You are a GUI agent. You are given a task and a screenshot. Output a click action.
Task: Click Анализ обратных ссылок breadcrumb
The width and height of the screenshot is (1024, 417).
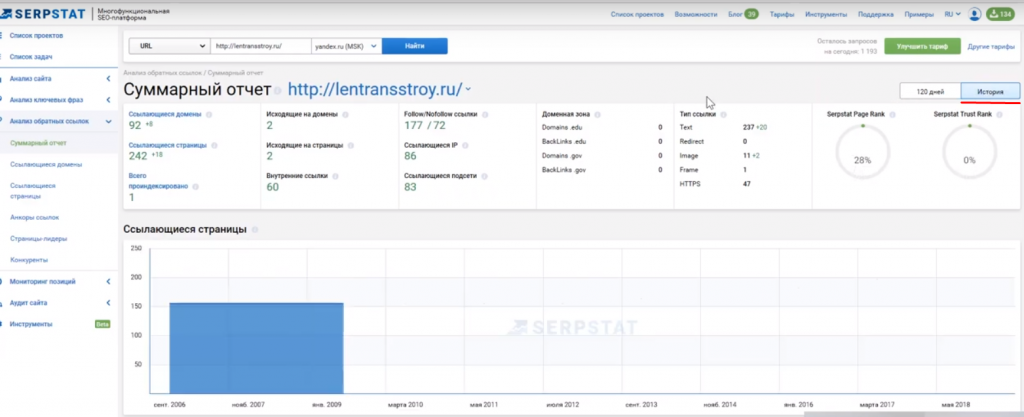(162, 72)
